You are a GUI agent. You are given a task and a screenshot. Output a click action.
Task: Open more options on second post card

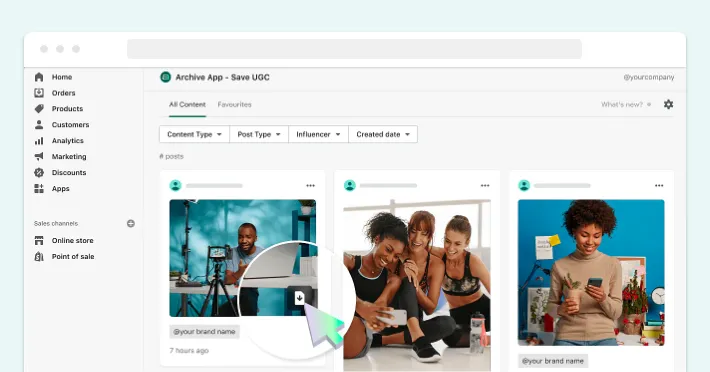click(x=485, y=186)
